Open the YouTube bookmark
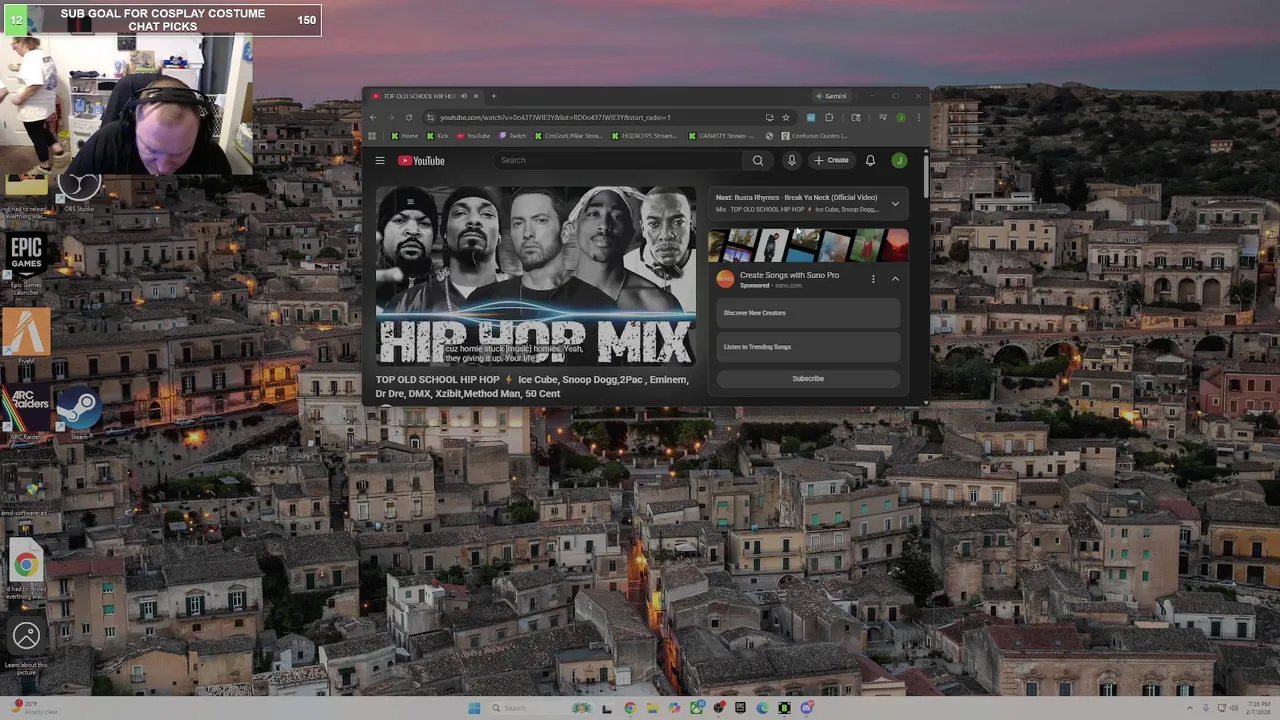This screenshot has height=720, width=1280. pos(474,136)
